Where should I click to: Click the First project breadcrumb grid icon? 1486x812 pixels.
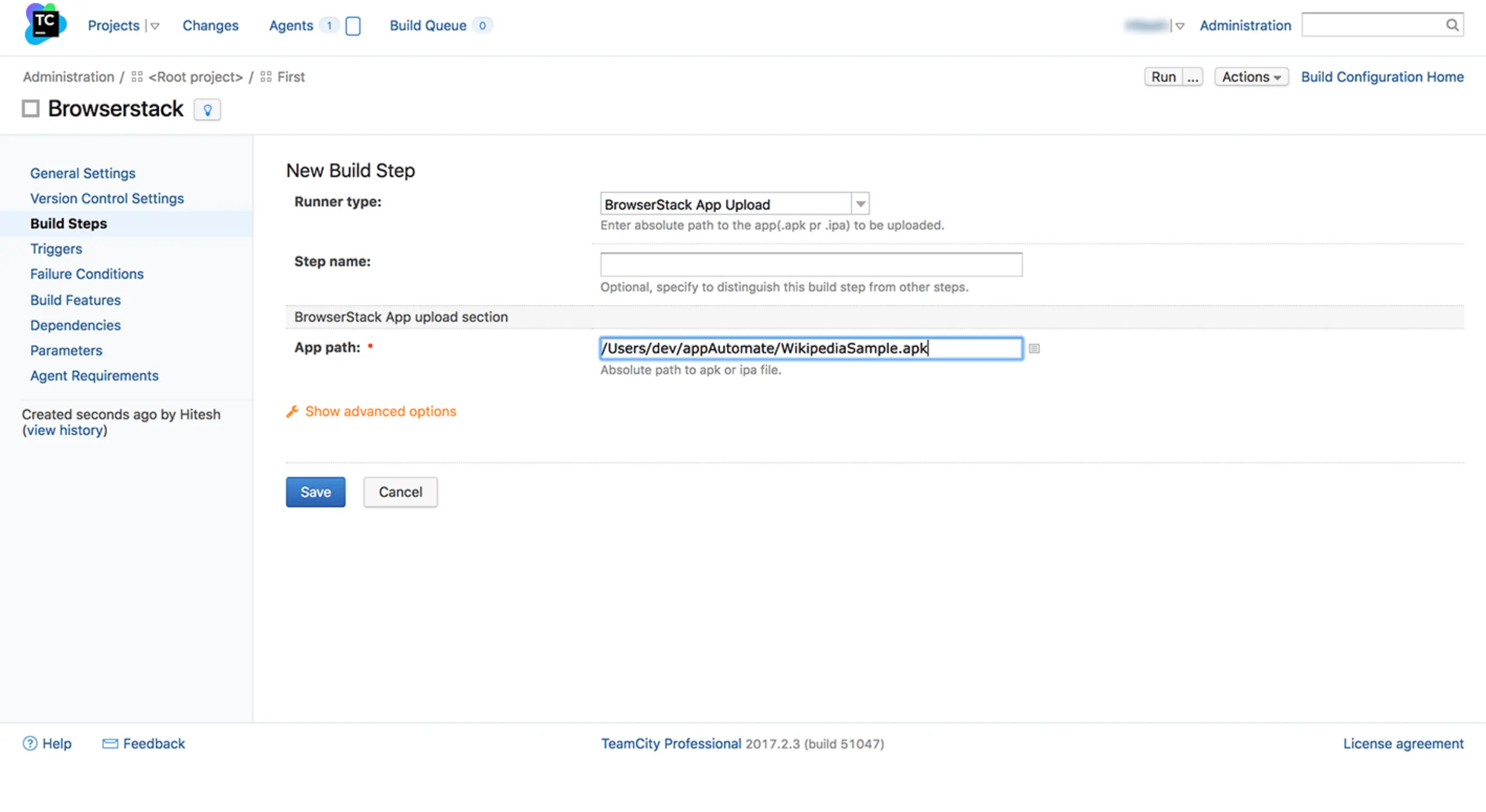pyautogui.click(x=266, y=77)
